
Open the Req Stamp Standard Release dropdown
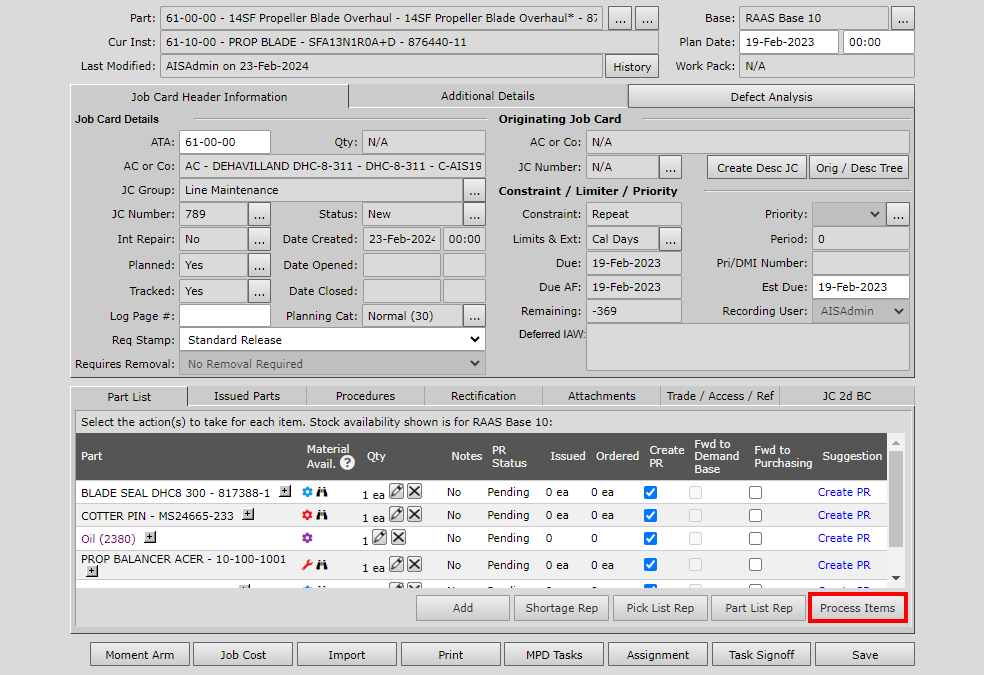[x=332, y=340]
